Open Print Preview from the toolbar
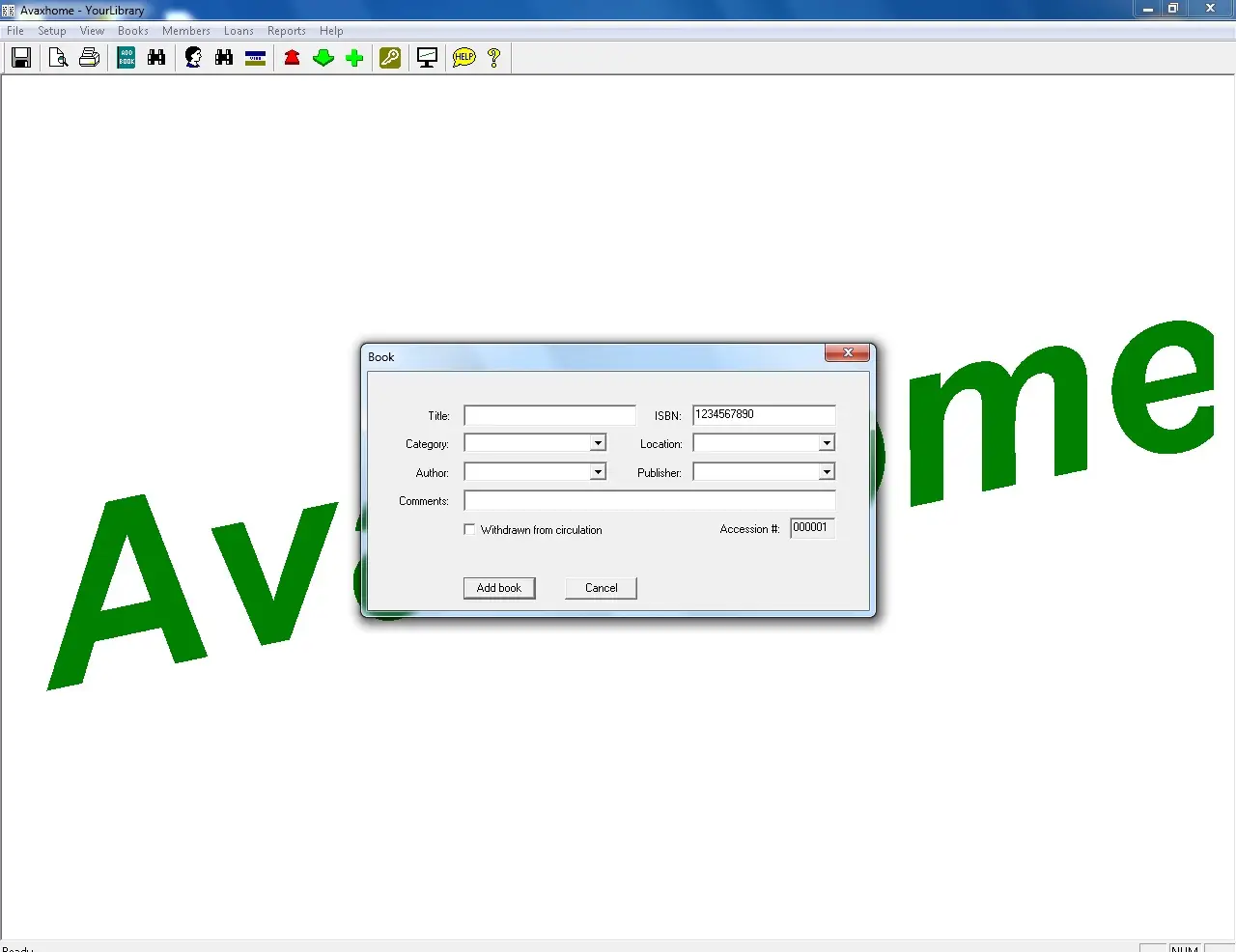Viewport: 1236px width, 952px height. (x=58, y=58)
